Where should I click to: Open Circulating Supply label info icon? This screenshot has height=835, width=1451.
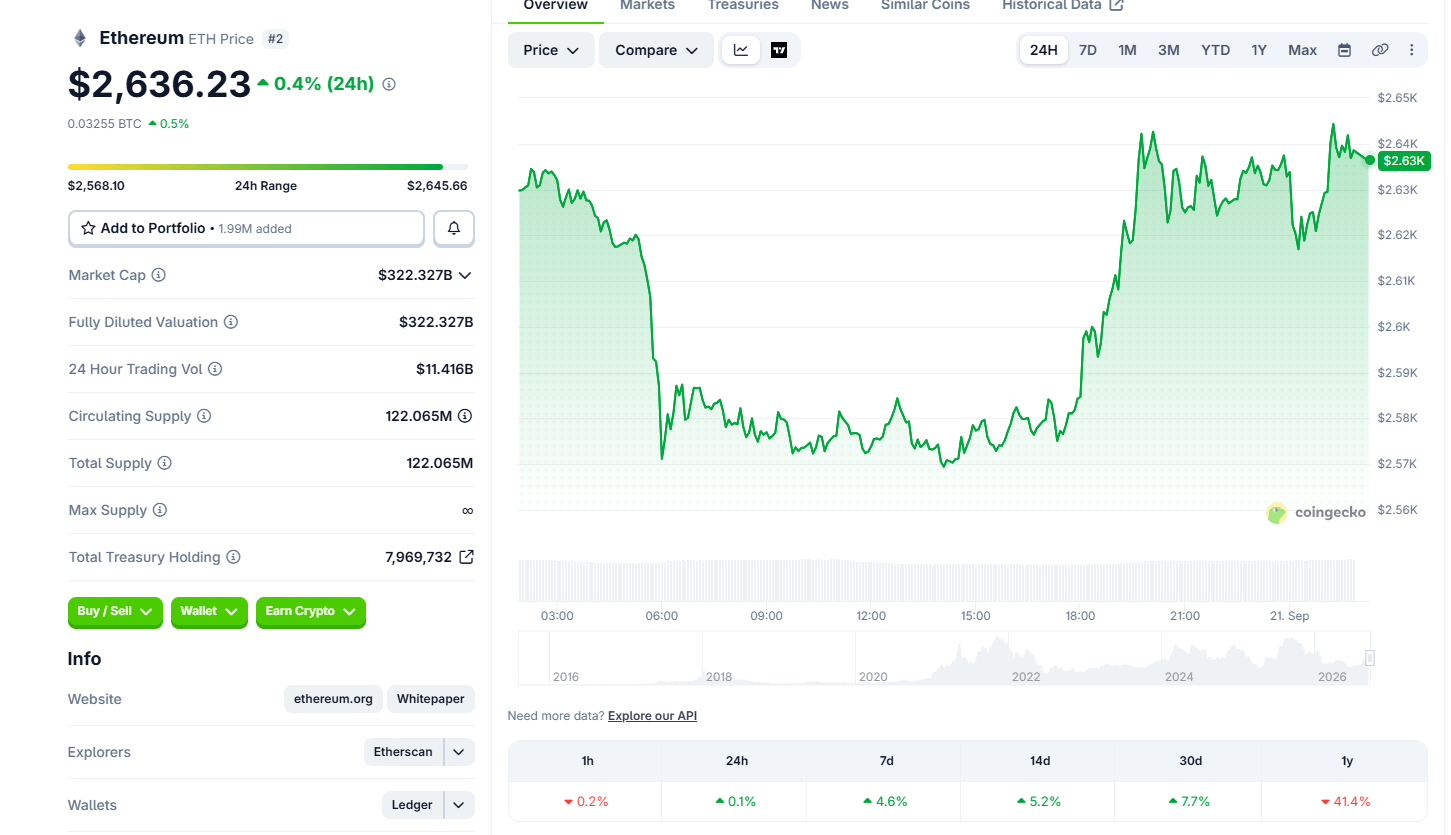(204, 416)
